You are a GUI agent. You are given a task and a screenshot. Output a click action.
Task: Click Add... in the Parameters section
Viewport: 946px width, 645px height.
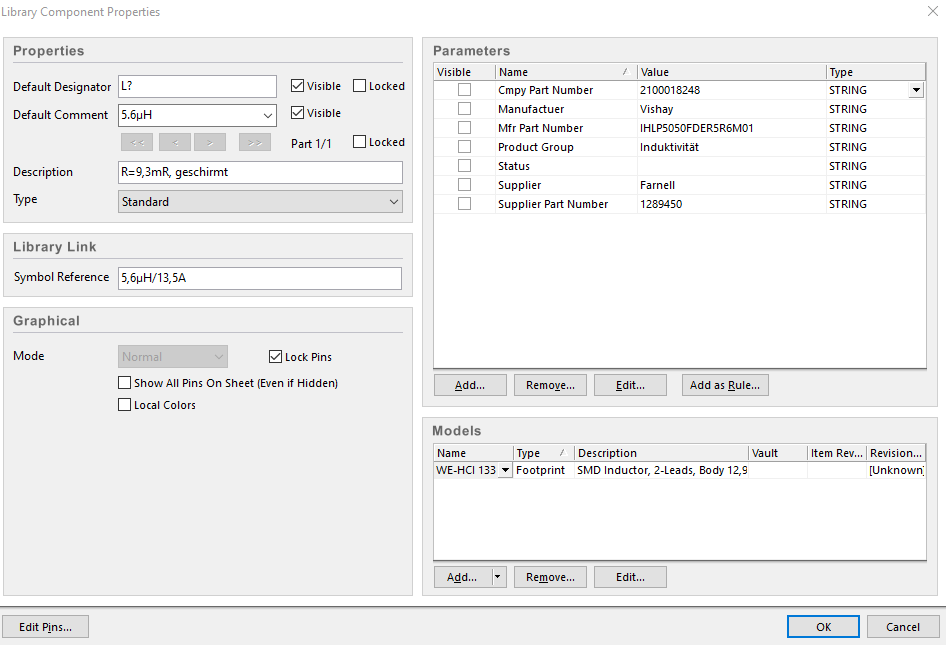(470, 385)
